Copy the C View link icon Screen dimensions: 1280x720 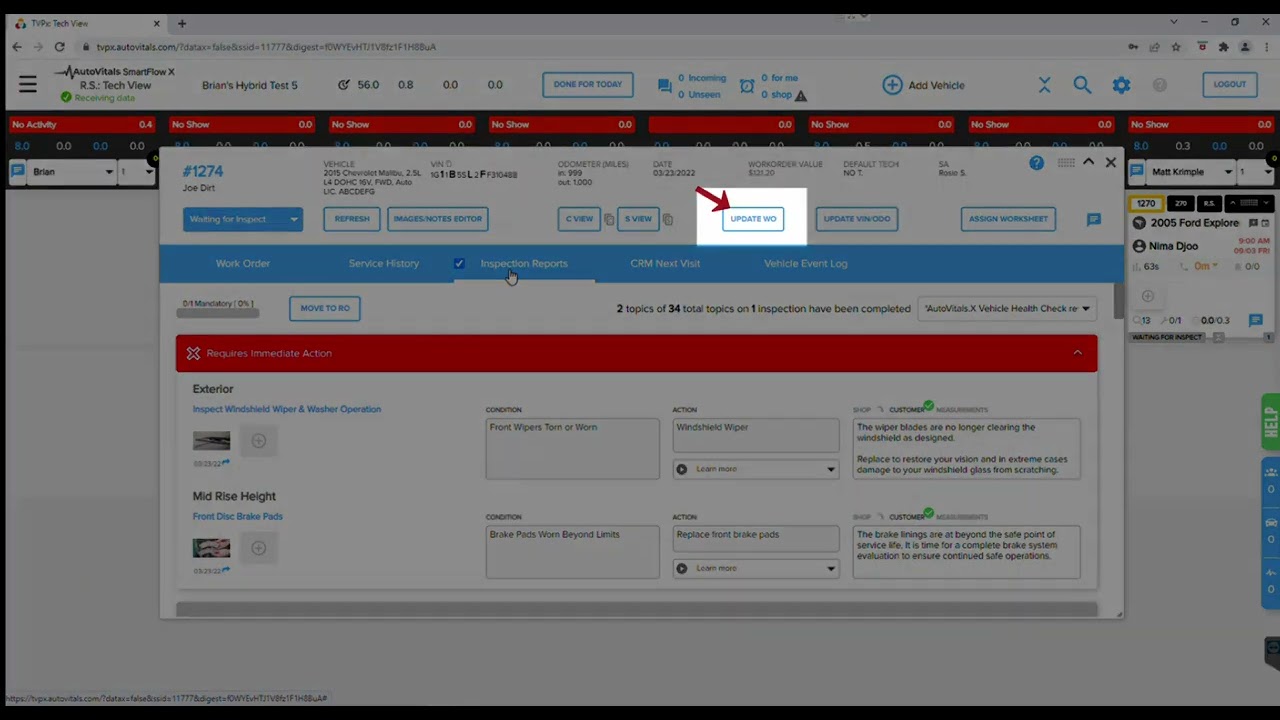pyautogui.click(x=609, y=219)
